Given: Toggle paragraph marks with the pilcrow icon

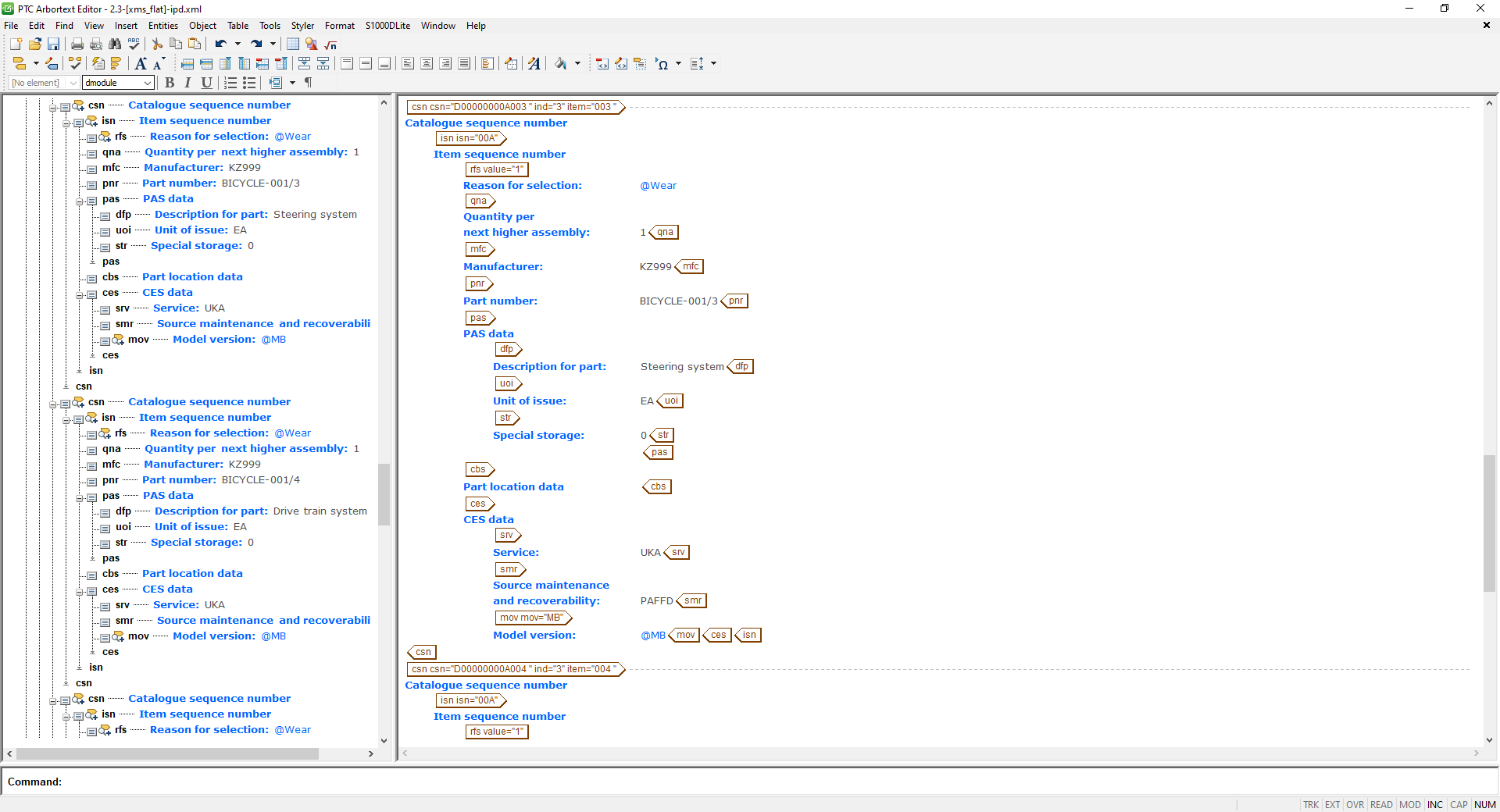Looking at the screenshot, I should point(308,83).
